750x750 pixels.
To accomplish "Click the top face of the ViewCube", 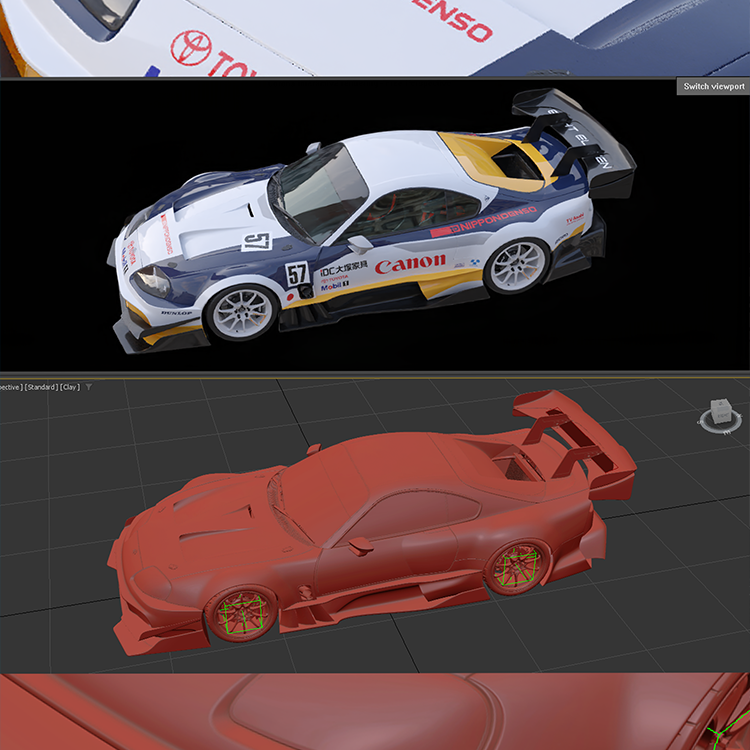I will [x=719, y=405].
